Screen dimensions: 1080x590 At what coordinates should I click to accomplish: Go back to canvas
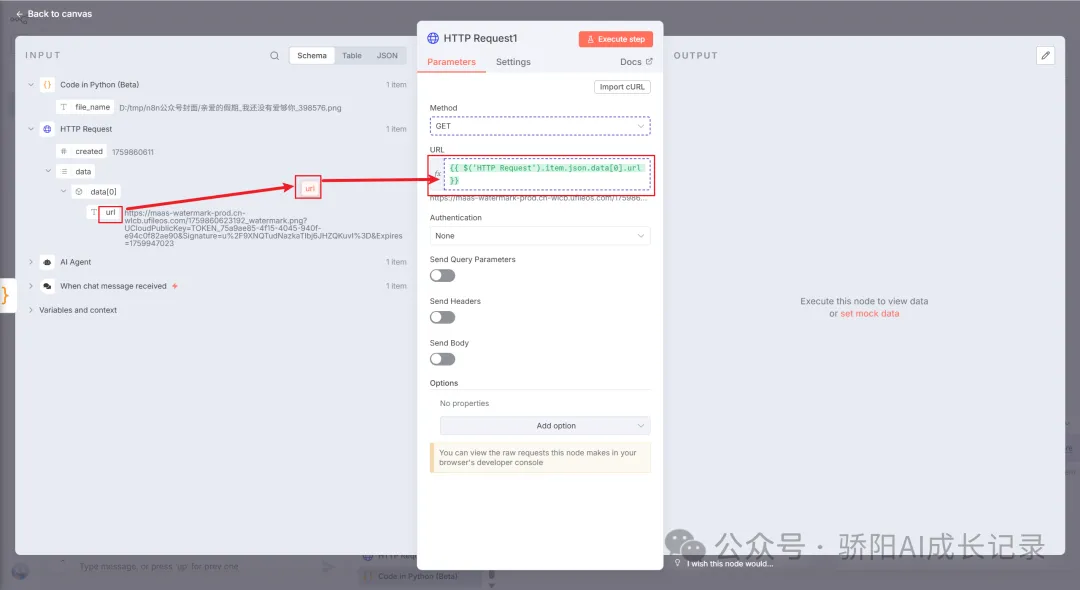coord(54,14)
